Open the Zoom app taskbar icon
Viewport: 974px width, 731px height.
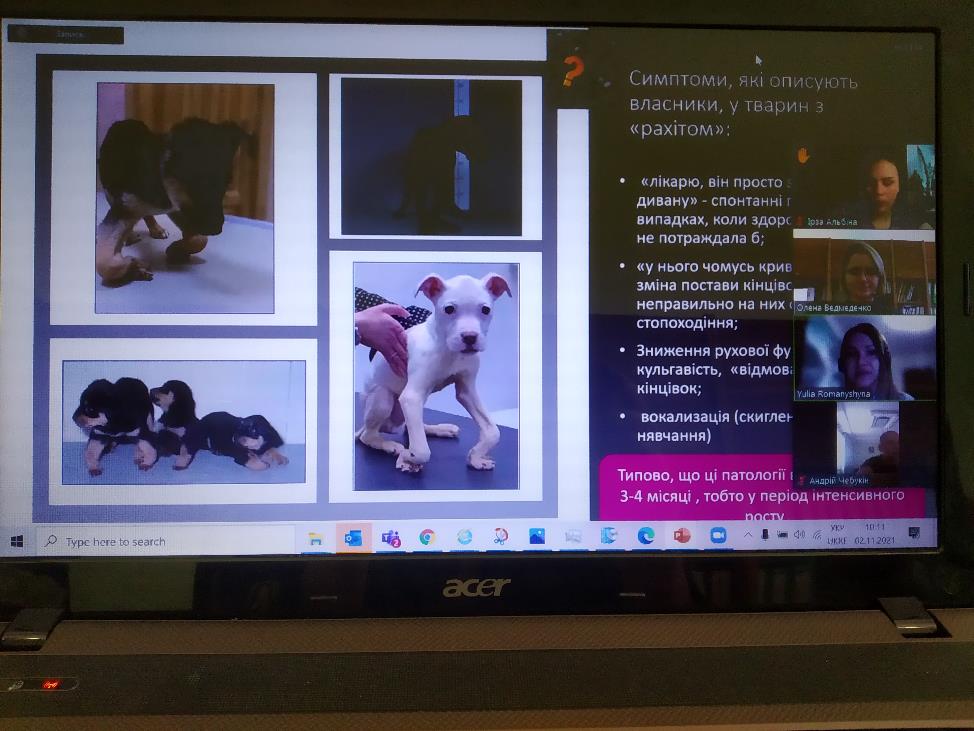[x=718, y=535]
